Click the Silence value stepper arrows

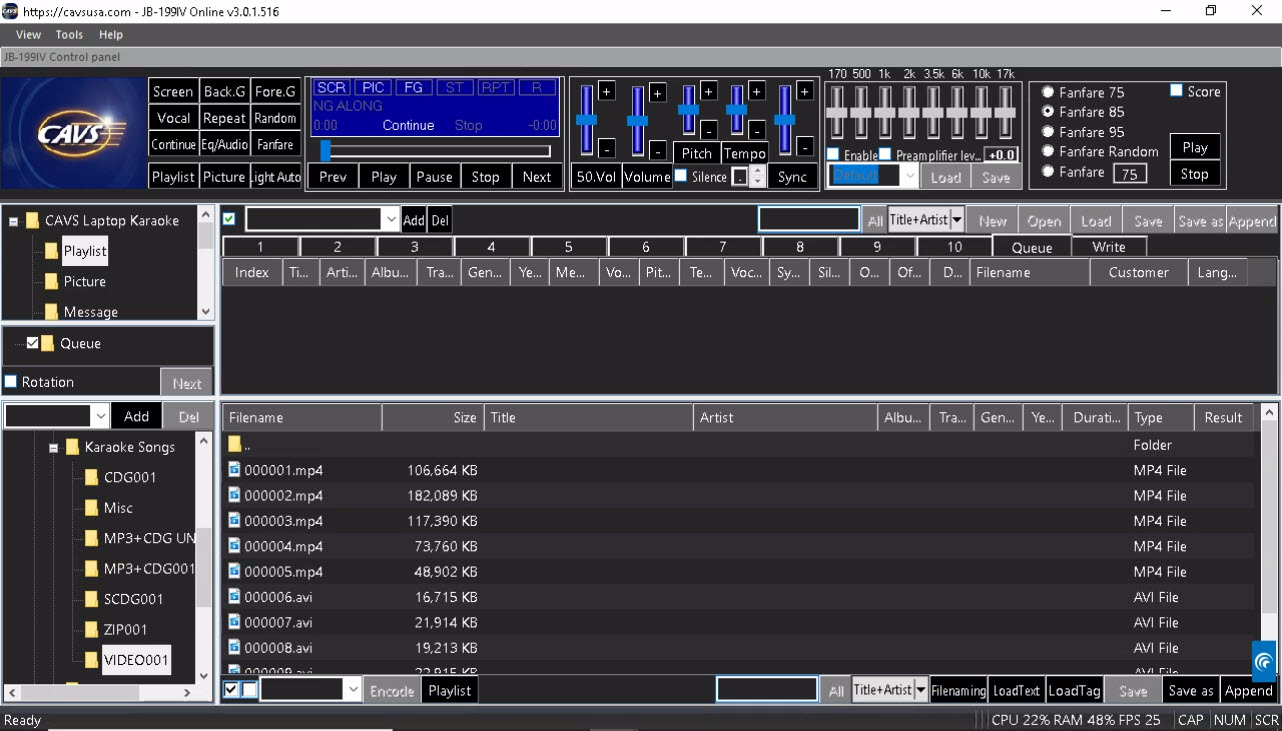coord(757,176)
